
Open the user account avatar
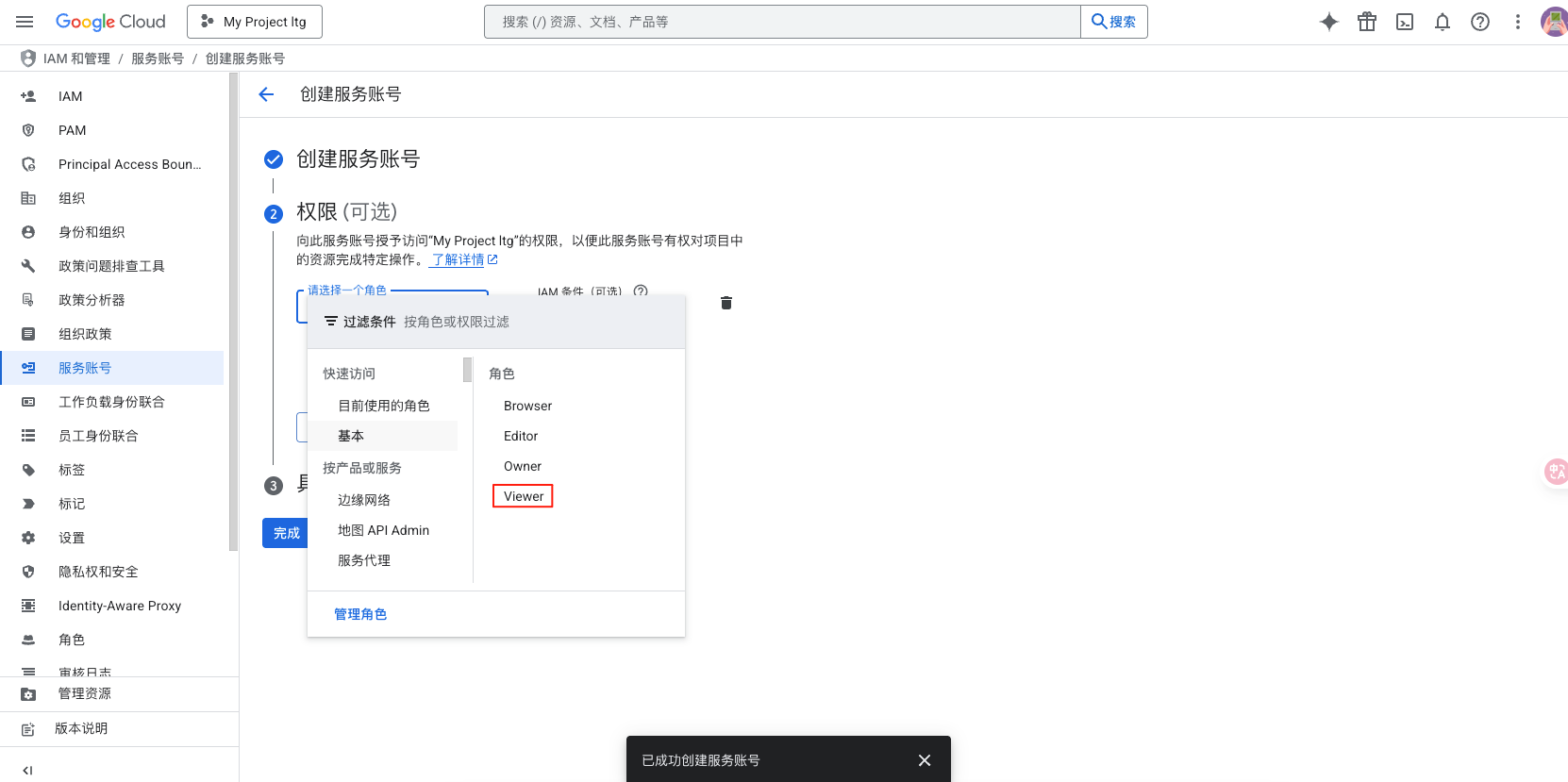pyautogui.click(x=1554, y=22)
